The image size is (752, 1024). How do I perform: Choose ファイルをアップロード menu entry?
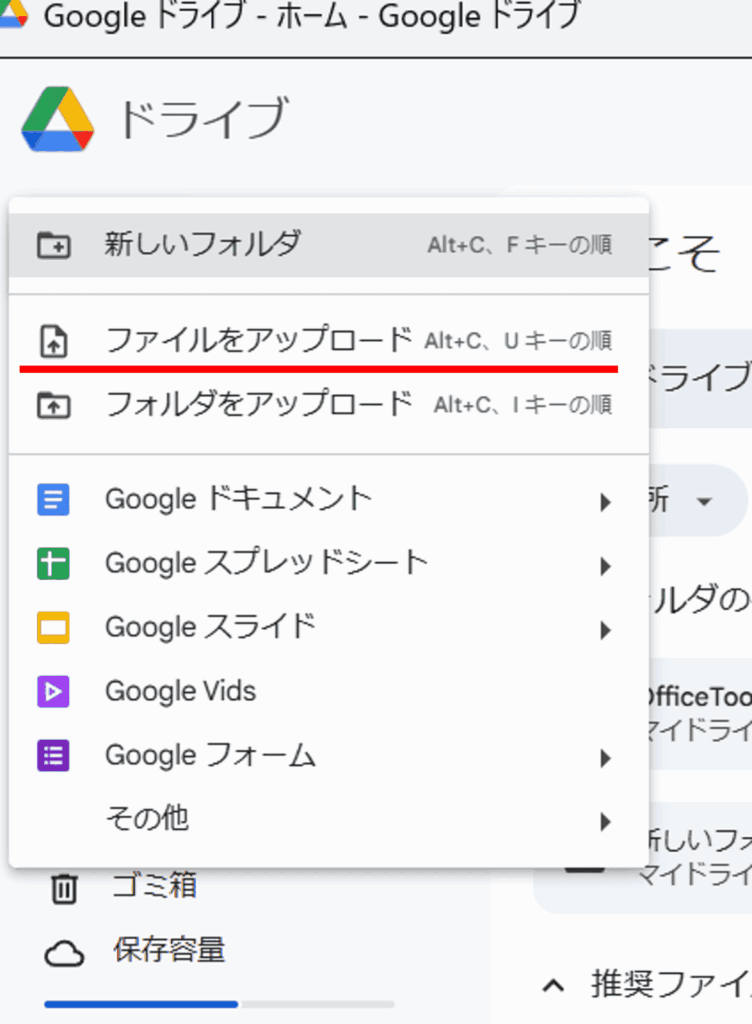pyautogui.click(x=258, y=341)
